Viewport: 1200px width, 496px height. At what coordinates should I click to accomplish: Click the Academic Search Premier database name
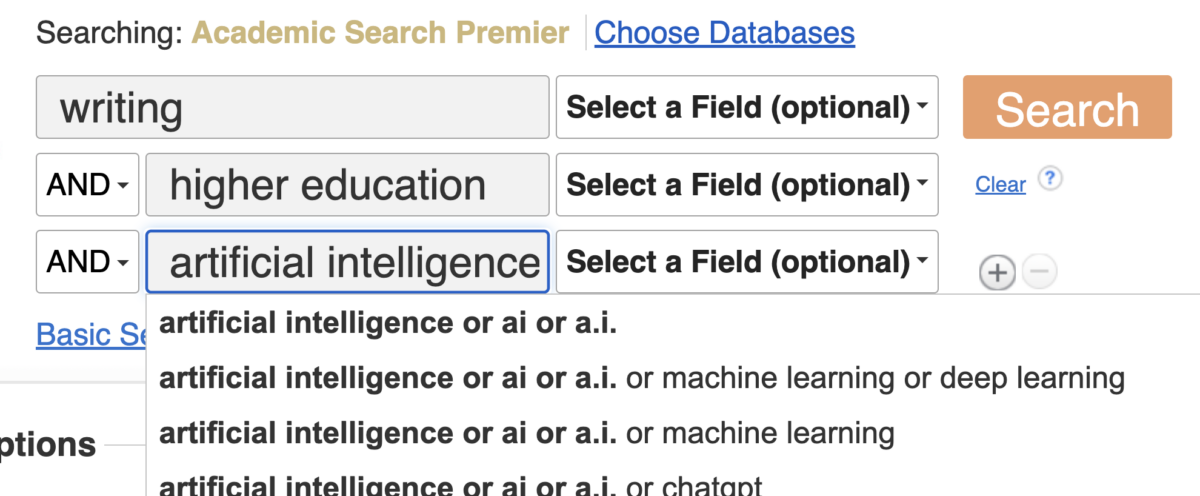click(380, 33)
